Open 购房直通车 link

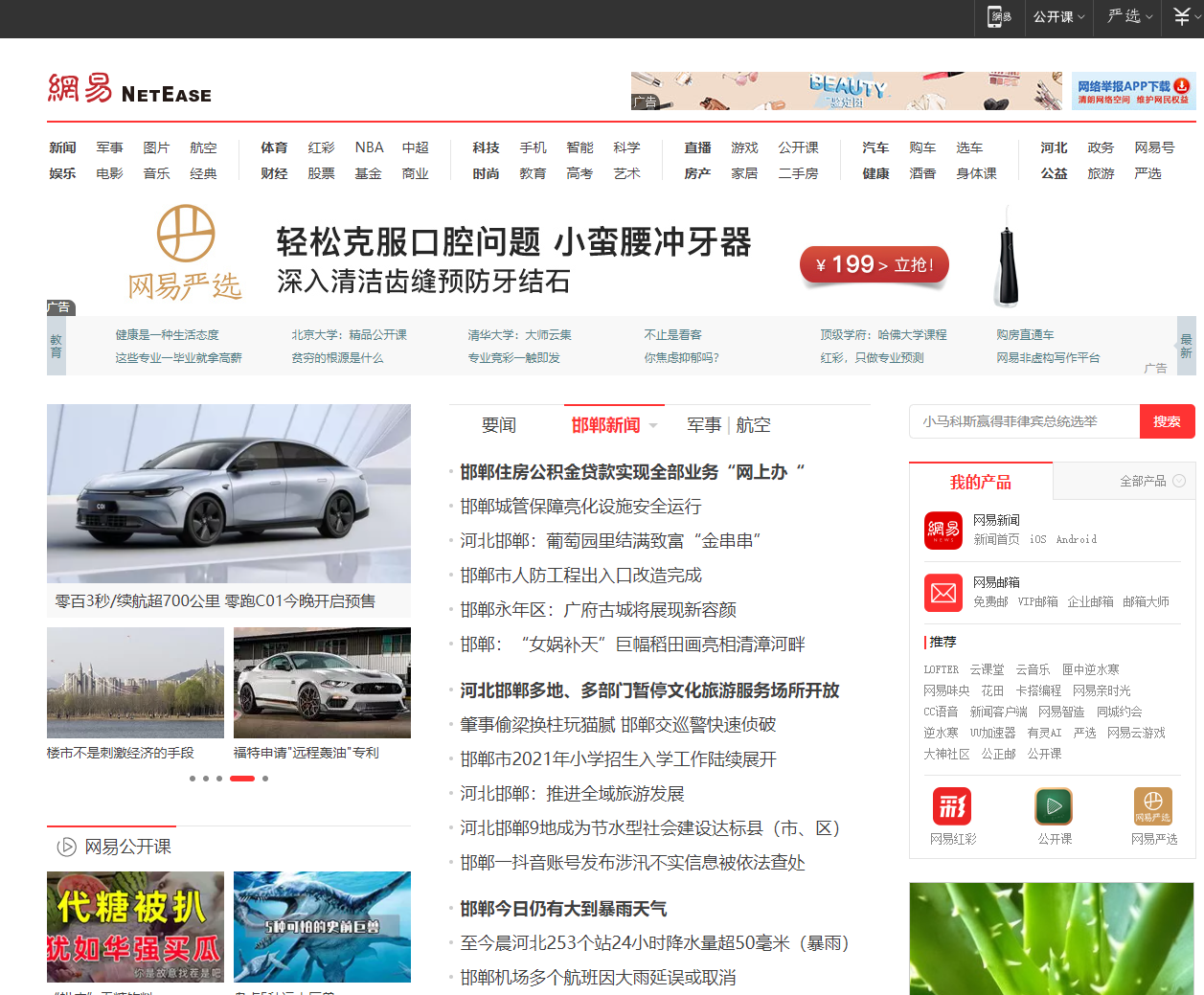pyautogui.click(x=1025, y=335)
